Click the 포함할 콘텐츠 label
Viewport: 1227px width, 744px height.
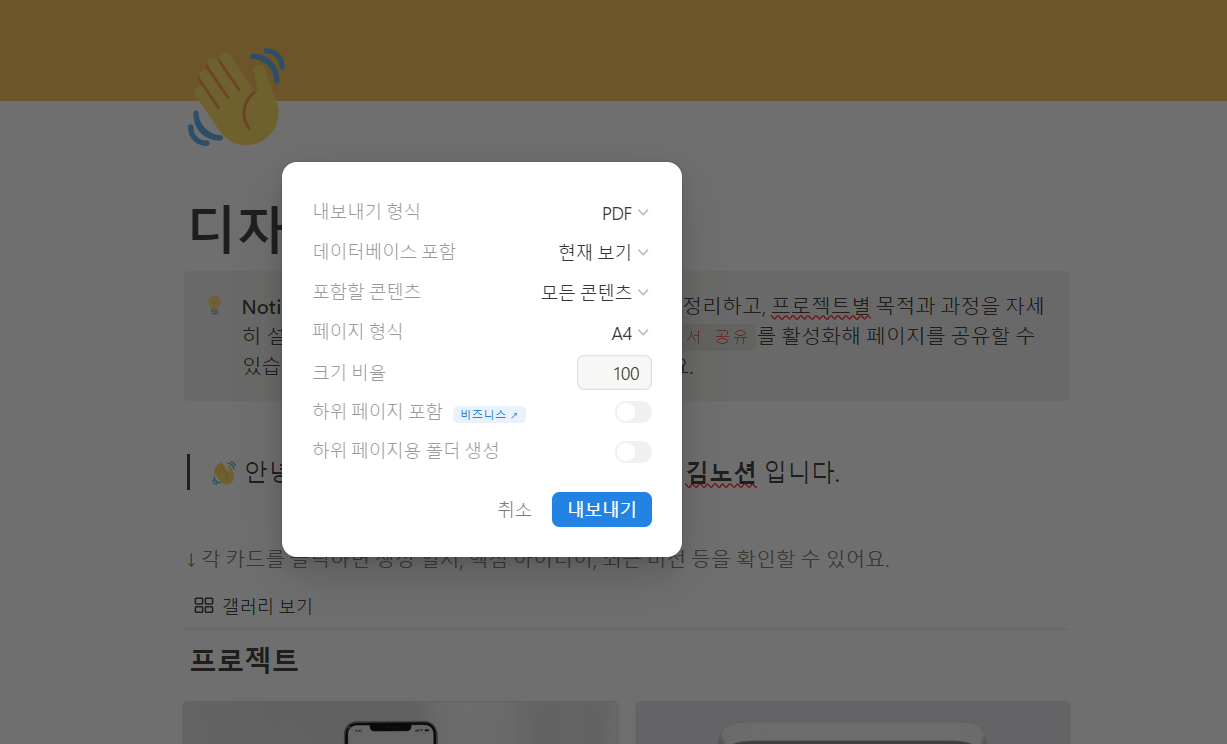pos(367,292)
